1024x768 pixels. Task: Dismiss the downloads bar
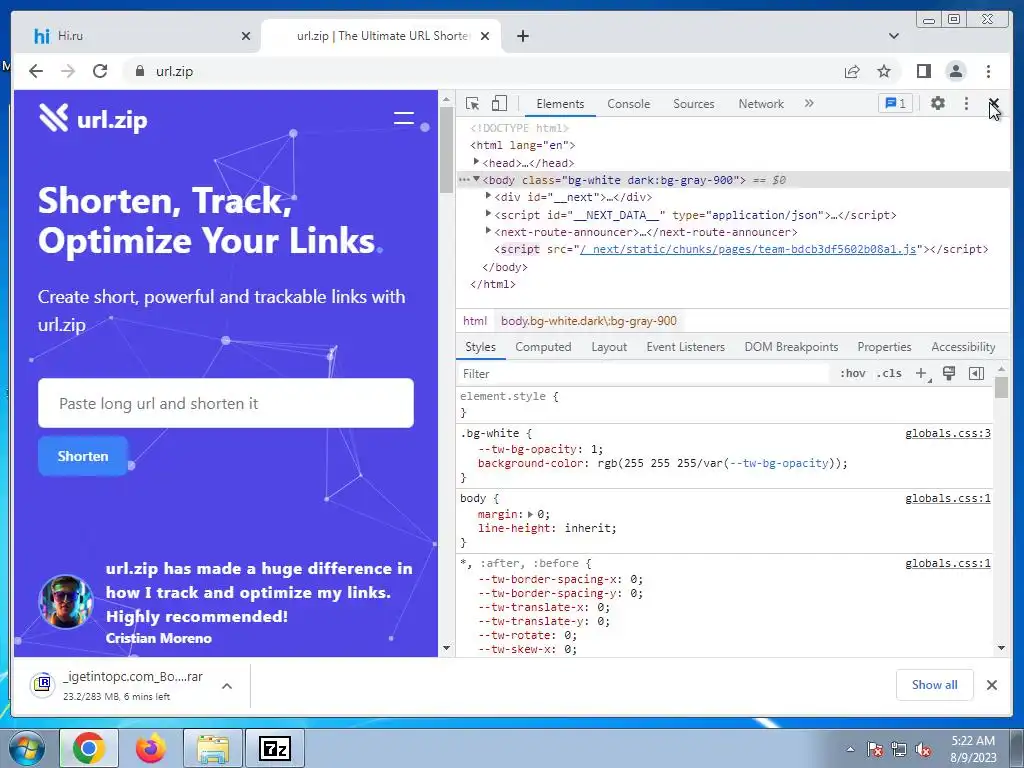pos(991,684)
